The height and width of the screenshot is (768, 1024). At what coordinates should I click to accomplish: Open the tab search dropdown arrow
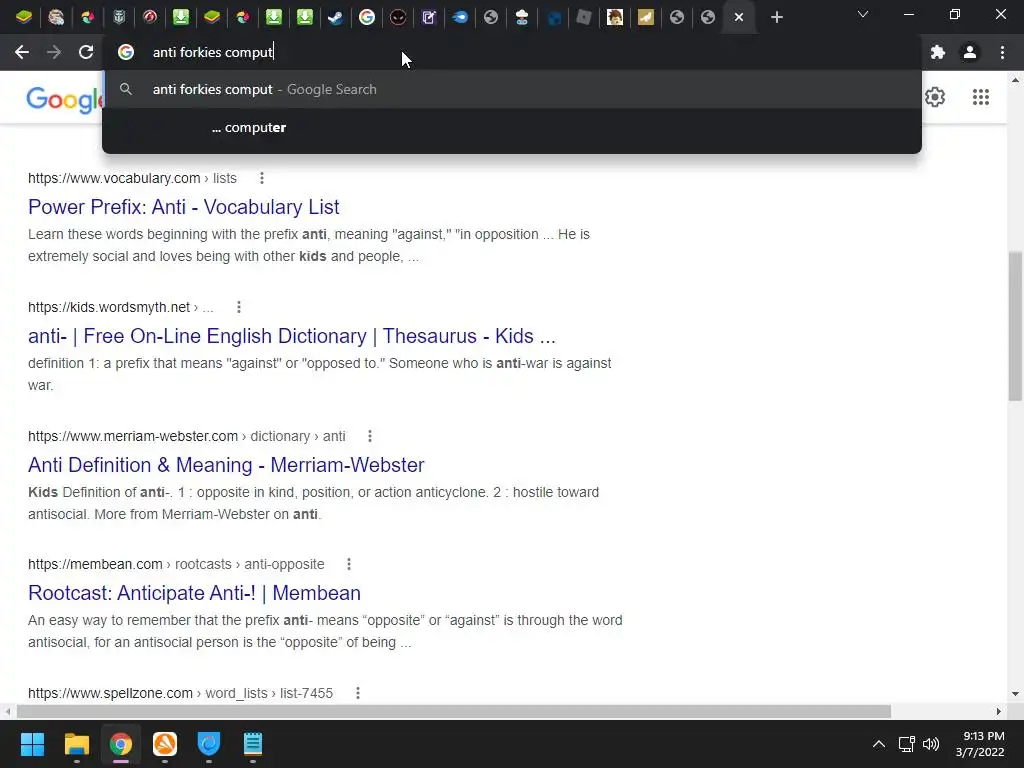click(863, 14)
